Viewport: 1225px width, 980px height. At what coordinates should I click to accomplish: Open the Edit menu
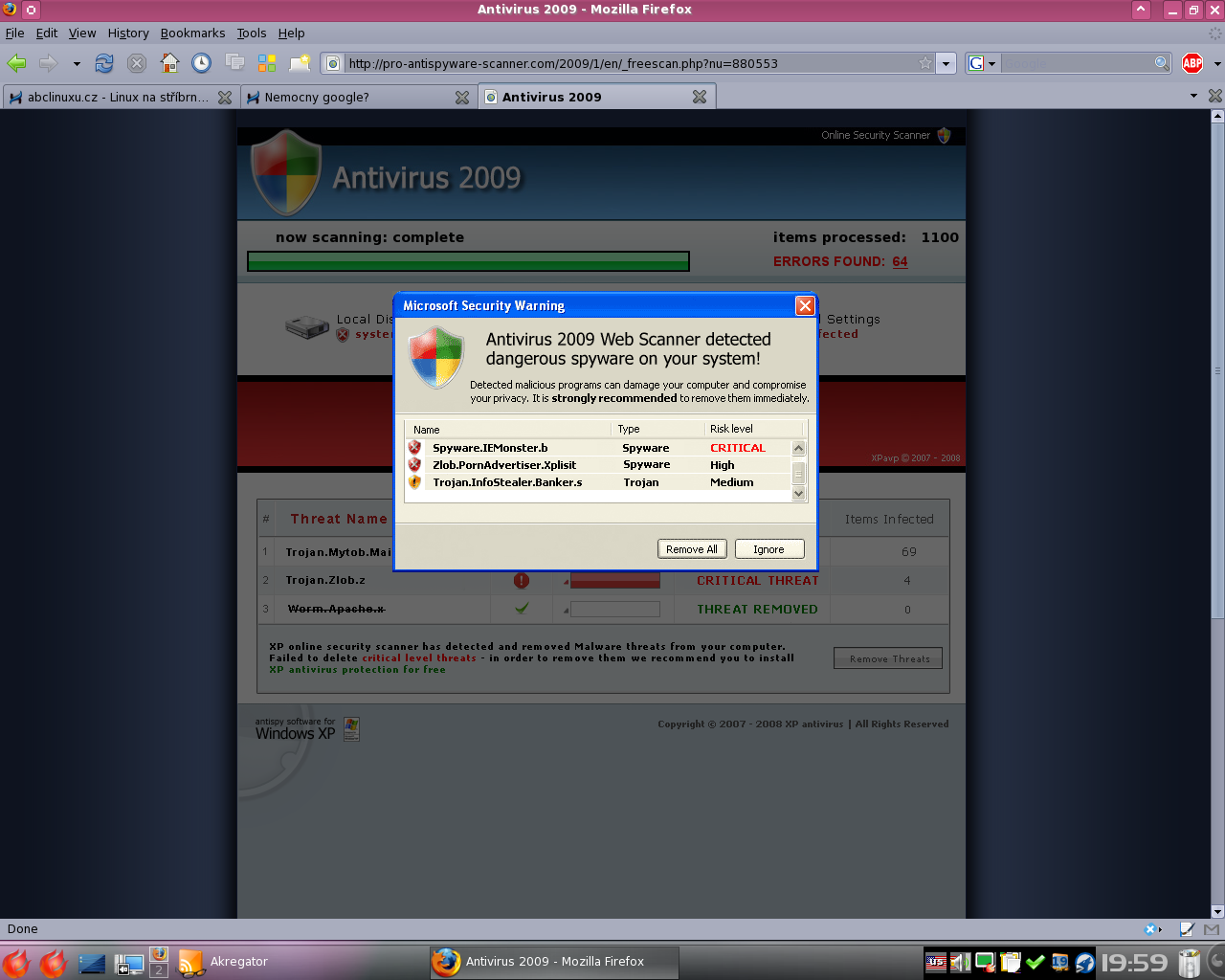[x=47, y=33]
